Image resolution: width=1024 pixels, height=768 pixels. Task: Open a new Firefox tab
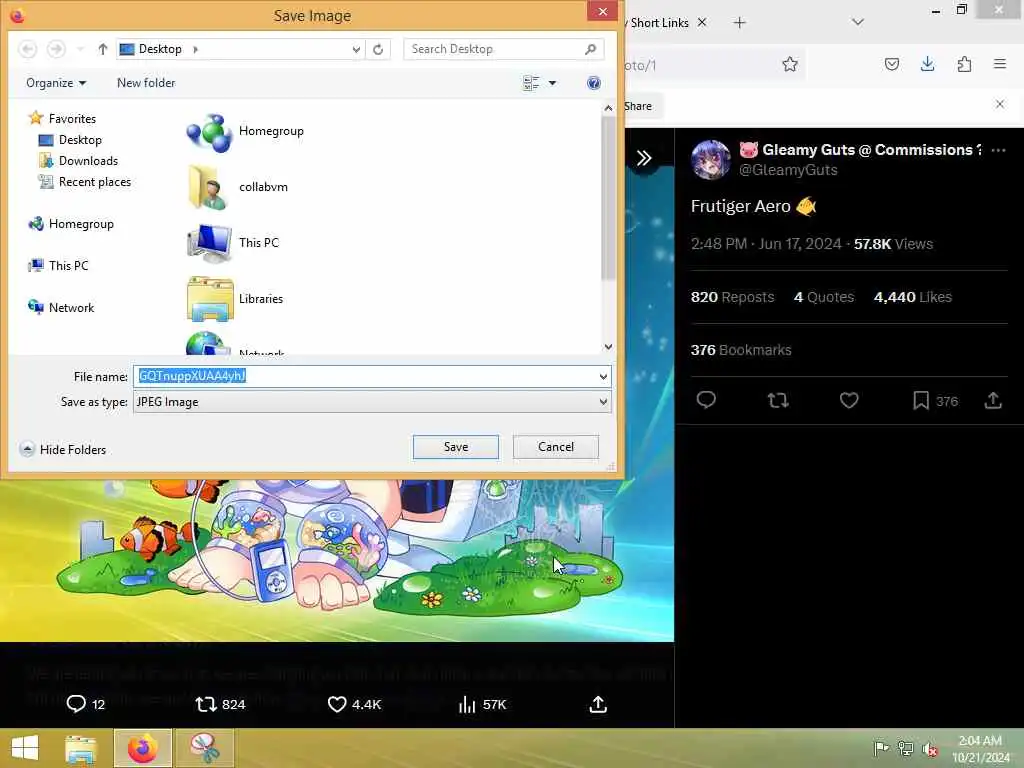click(739, 23)
